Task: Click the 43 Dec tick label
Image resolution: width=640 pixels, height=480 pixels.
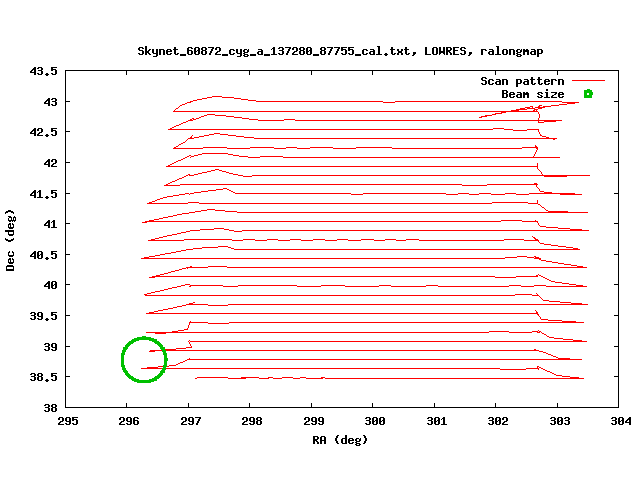Action: click(x=51, y=102)
